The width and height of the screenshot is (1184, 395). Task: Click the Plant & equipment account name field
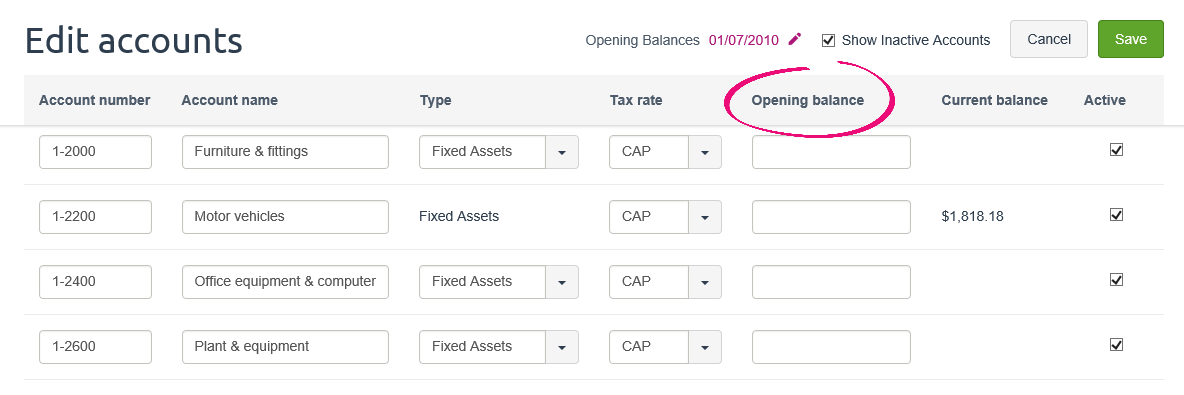[285, 347]
